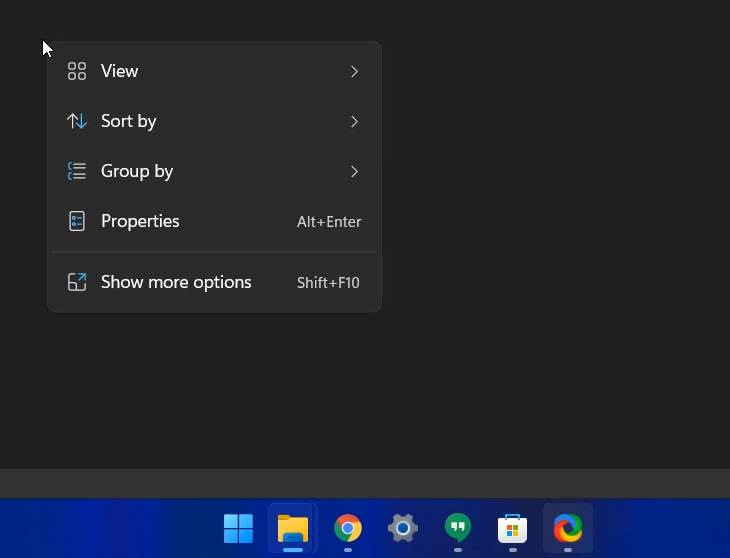Screen dimensions: 730x558
Task: Open the gear Settings app on taskbar
Action: click(x=403, y=528)
